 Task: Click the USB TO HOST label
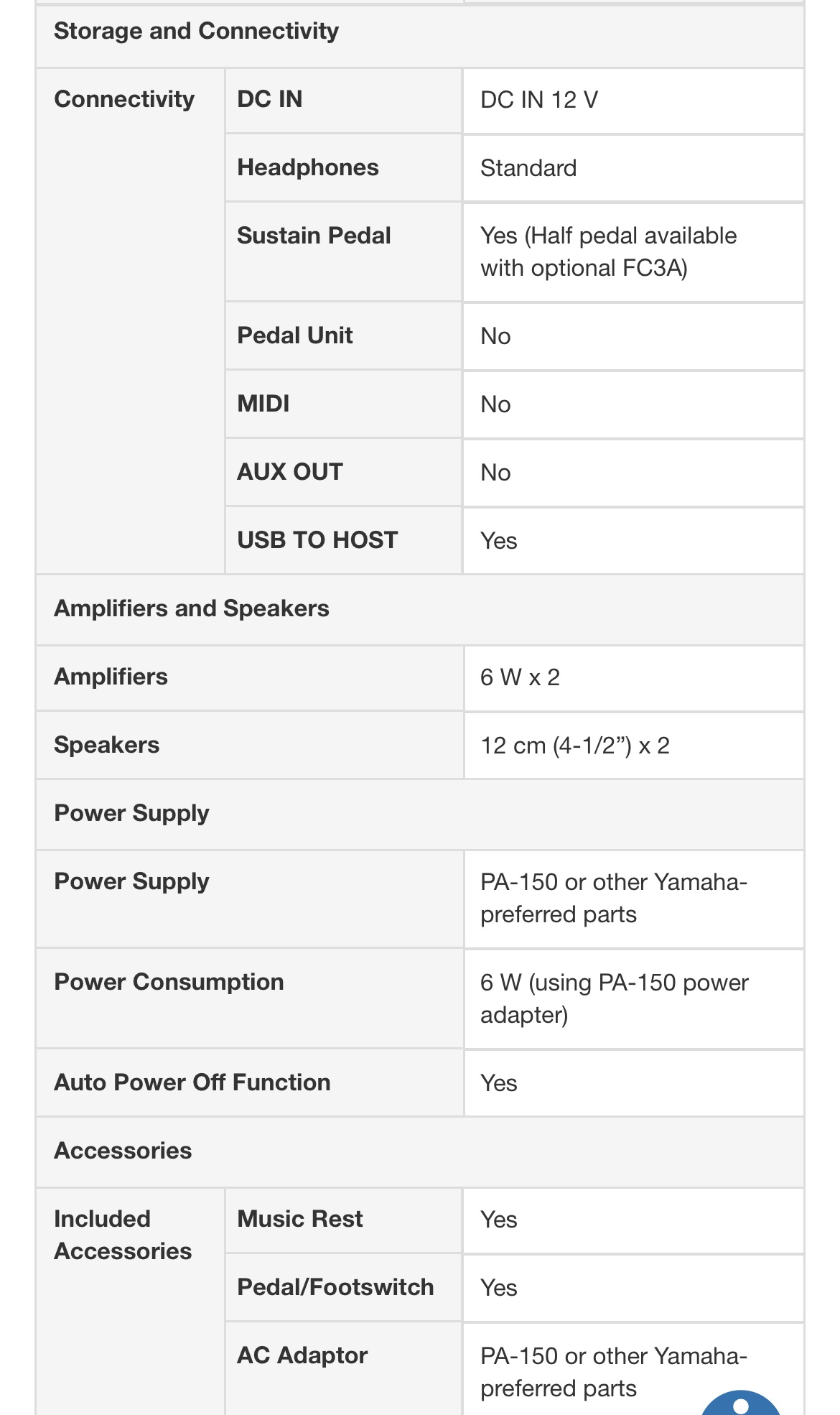click(x=317, y=540)
